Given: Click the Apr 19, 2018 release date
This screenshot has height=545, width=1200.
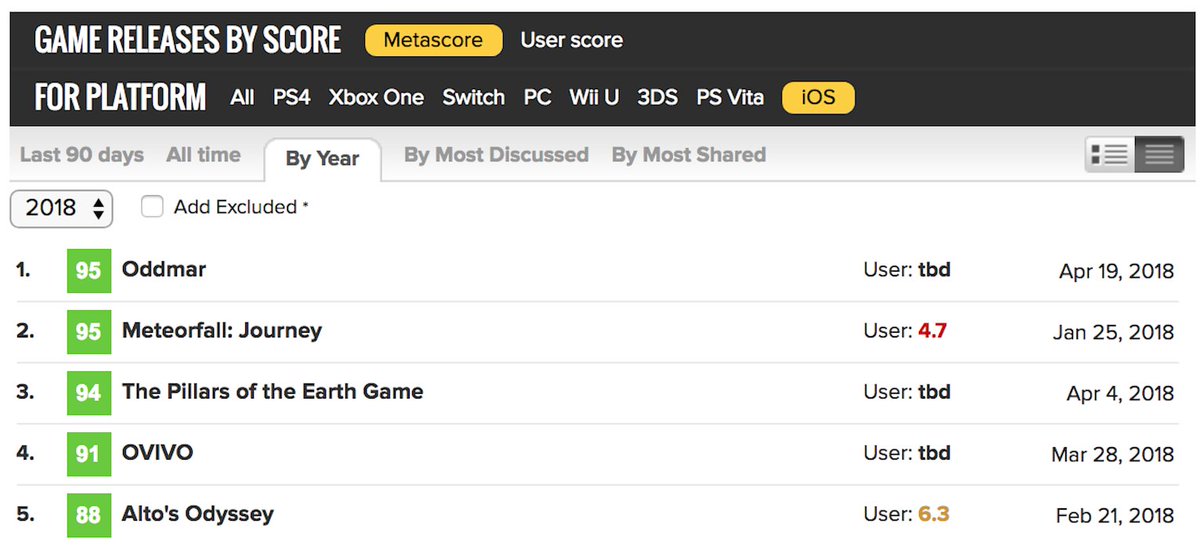Looking at the screenshot, I should [1116, 271].
